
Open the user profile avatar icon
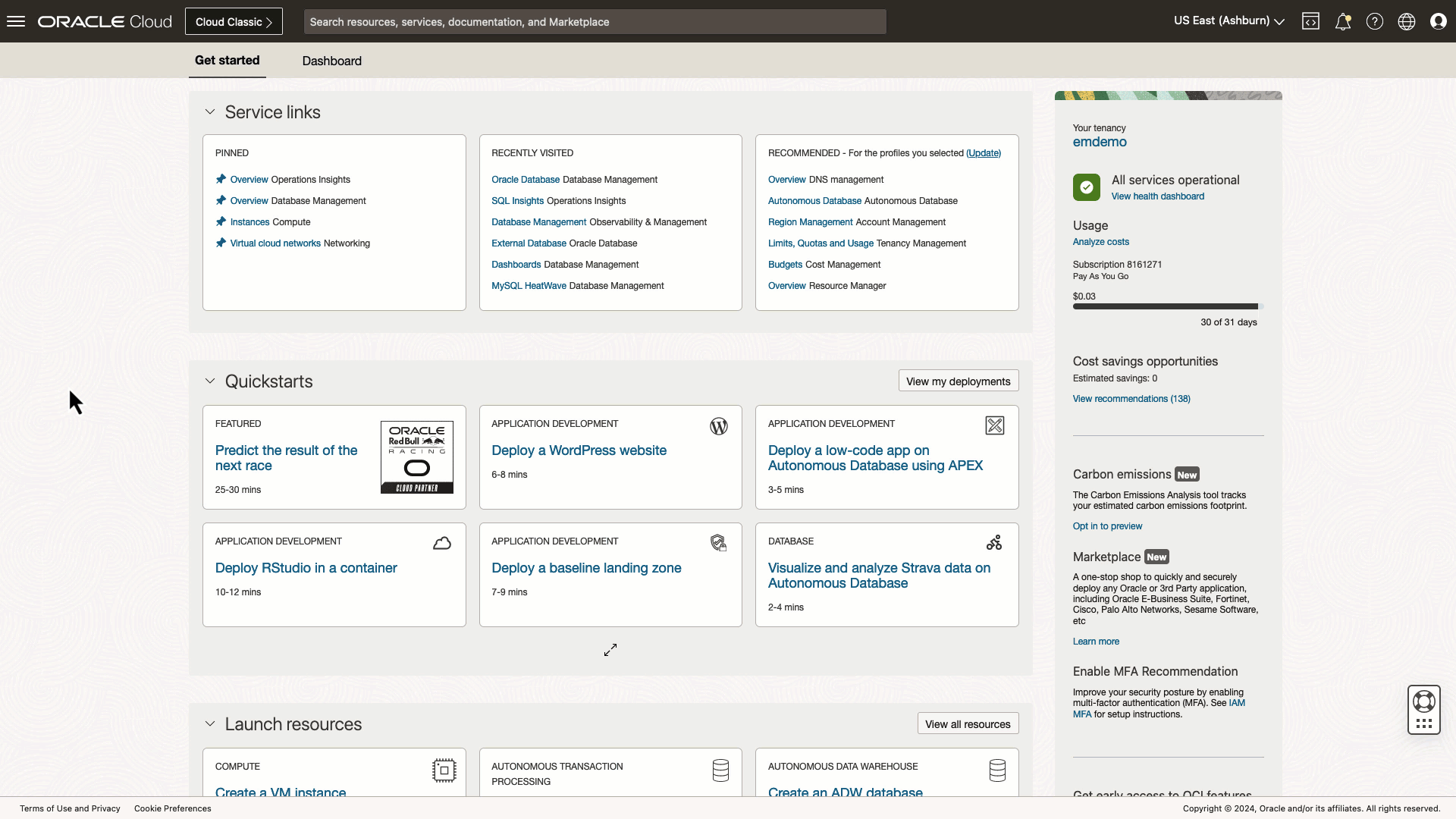[x=1438, y=21]
